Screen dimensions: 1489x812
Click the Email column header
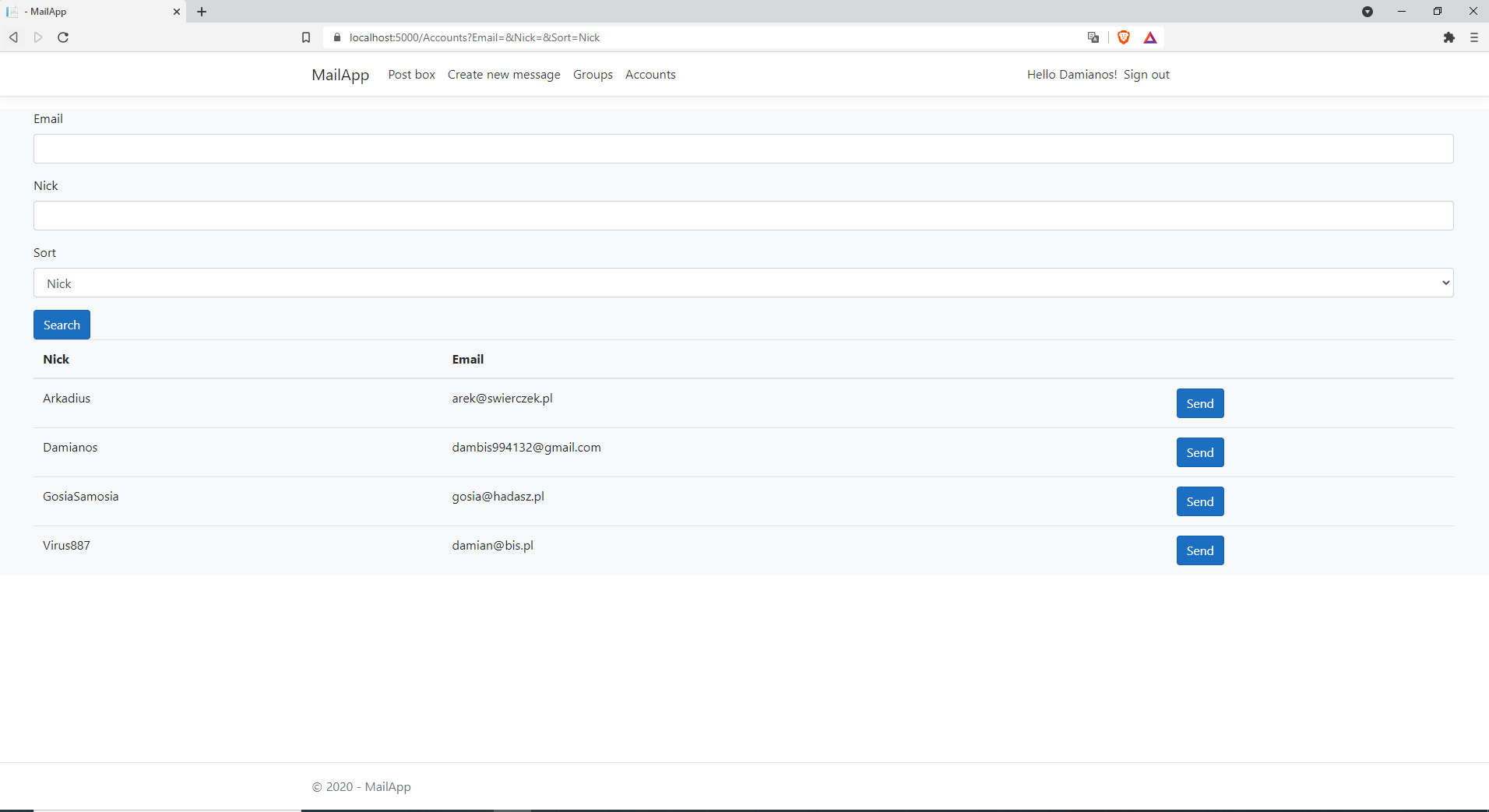pyautogui.click(x=468, y=359)
